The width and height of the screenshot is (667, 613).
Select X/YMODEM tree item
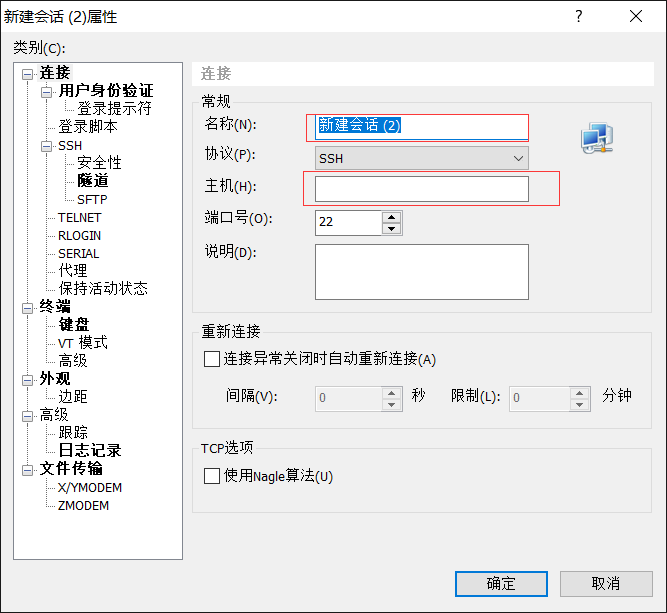(x=90, y=488)
